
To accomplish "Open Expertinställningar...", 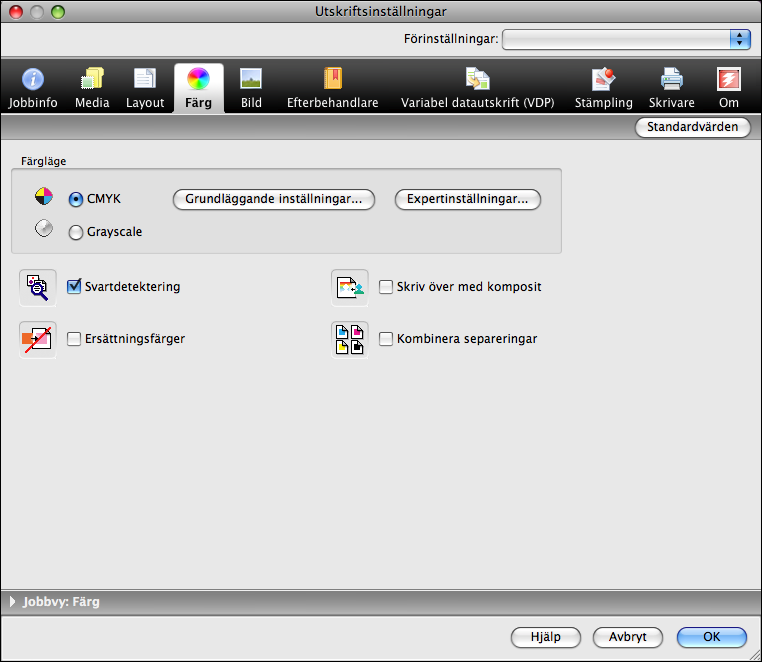I will click(x=468, y=199).
